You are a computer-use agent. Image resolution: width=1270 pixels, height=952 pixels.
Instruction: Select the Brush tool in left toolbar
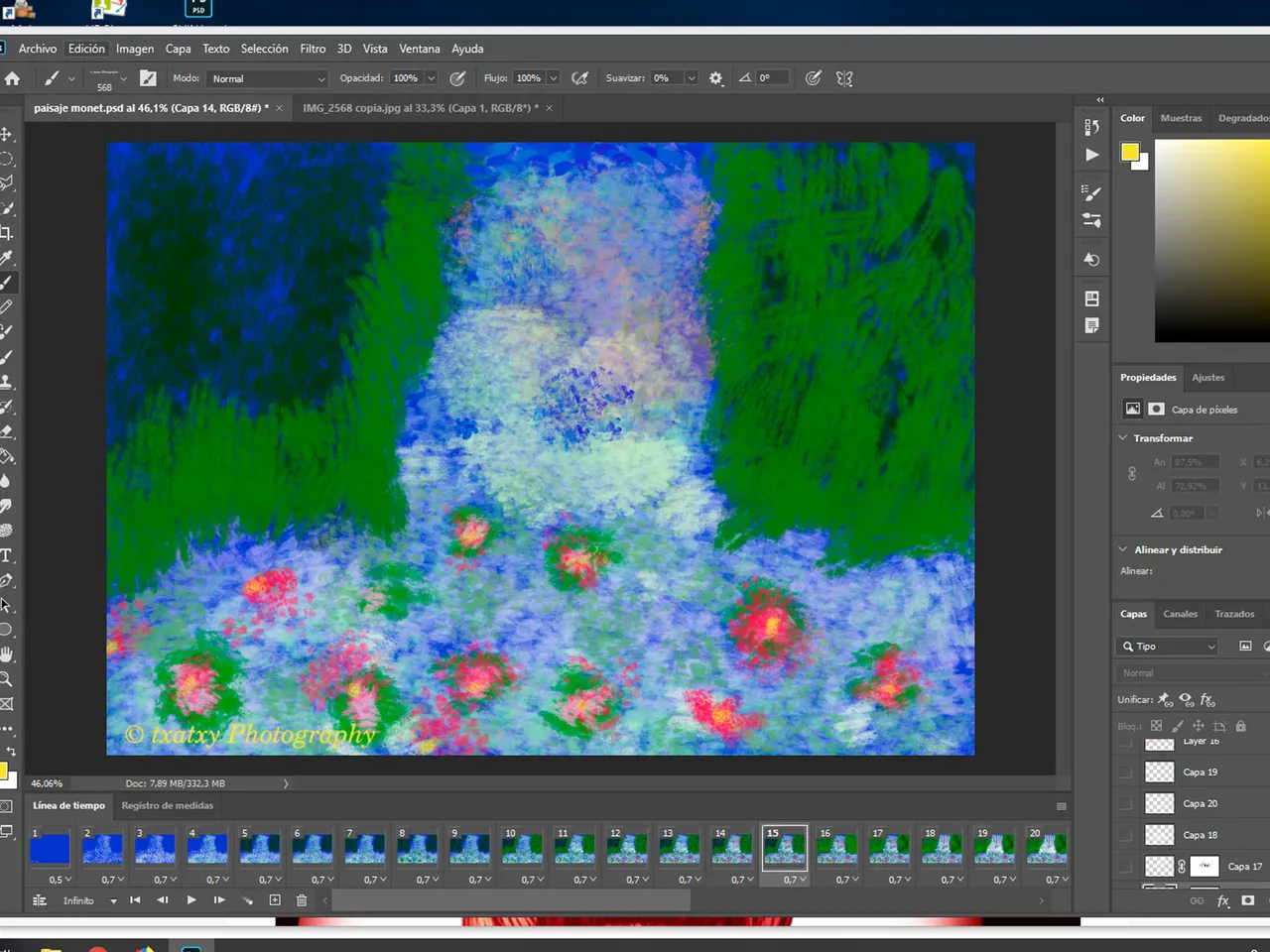click(x=6, y=283)
